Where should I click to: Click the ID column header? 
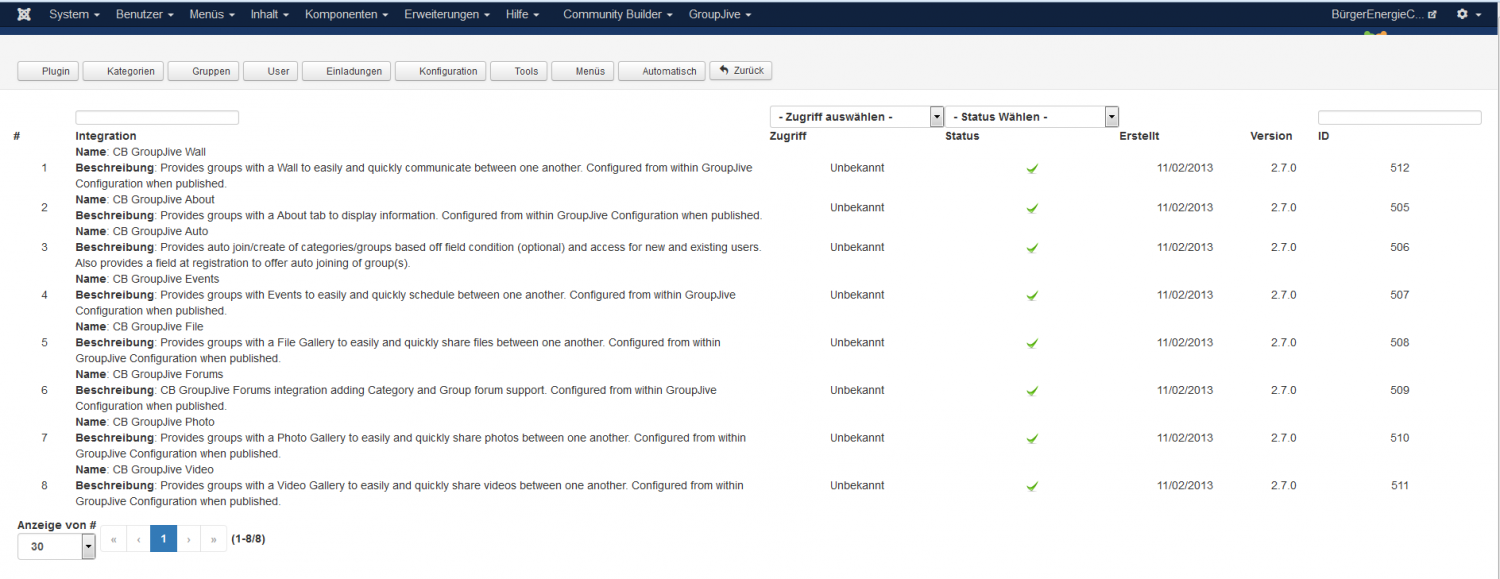click(1324, 136)
